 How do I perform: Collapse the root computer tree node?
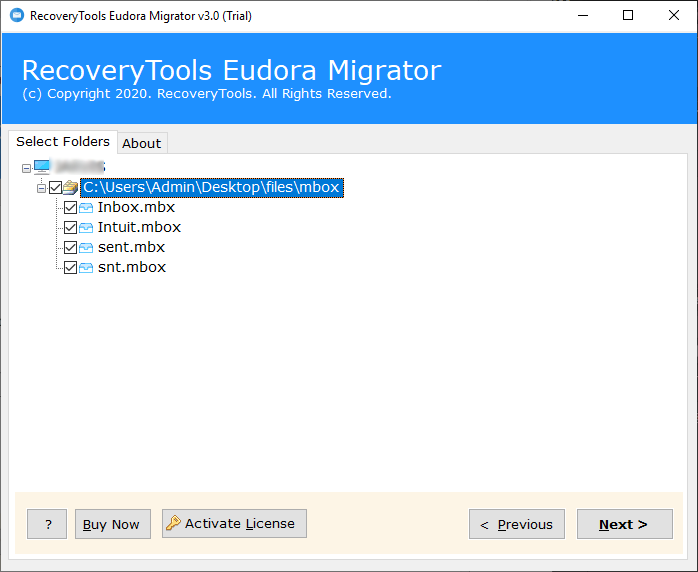[x=26, y=168]
